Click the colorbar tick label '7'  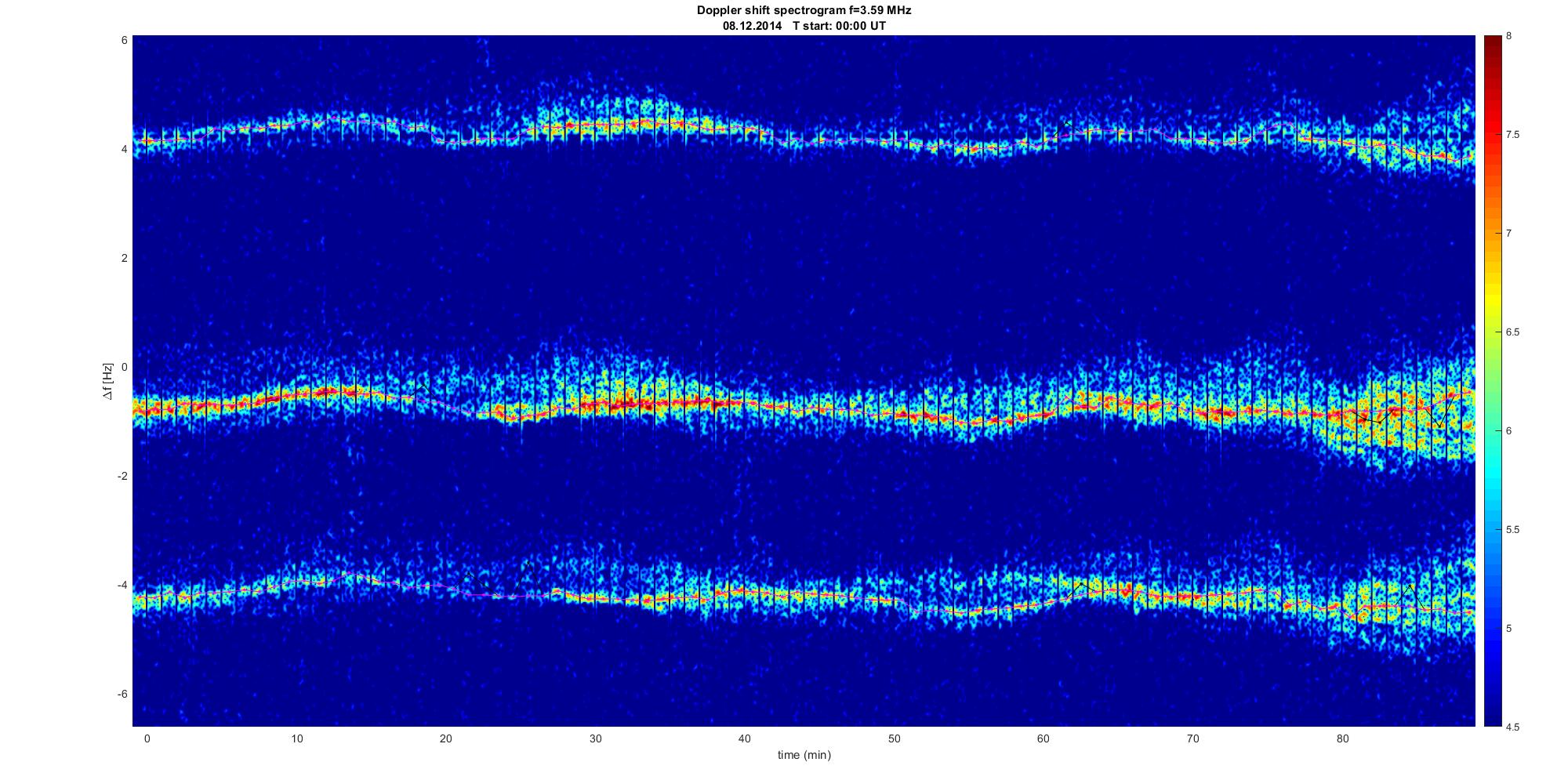(1509, 234)
